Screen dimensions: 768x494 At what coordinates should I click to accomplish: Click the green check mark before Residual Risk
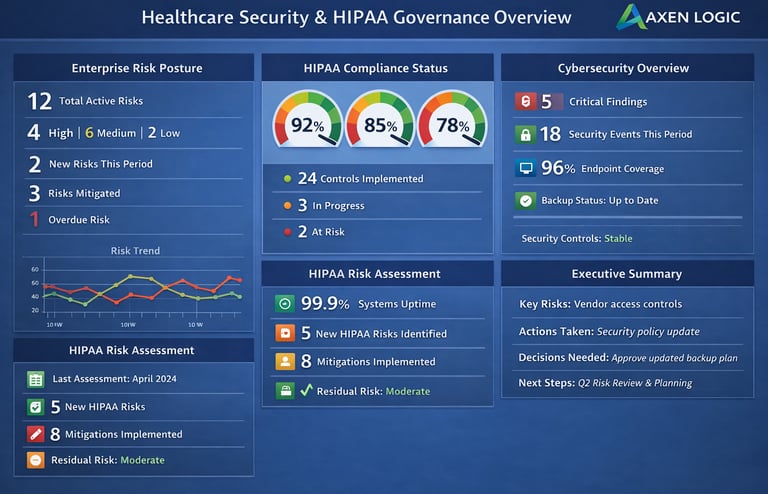click(306, 390)
